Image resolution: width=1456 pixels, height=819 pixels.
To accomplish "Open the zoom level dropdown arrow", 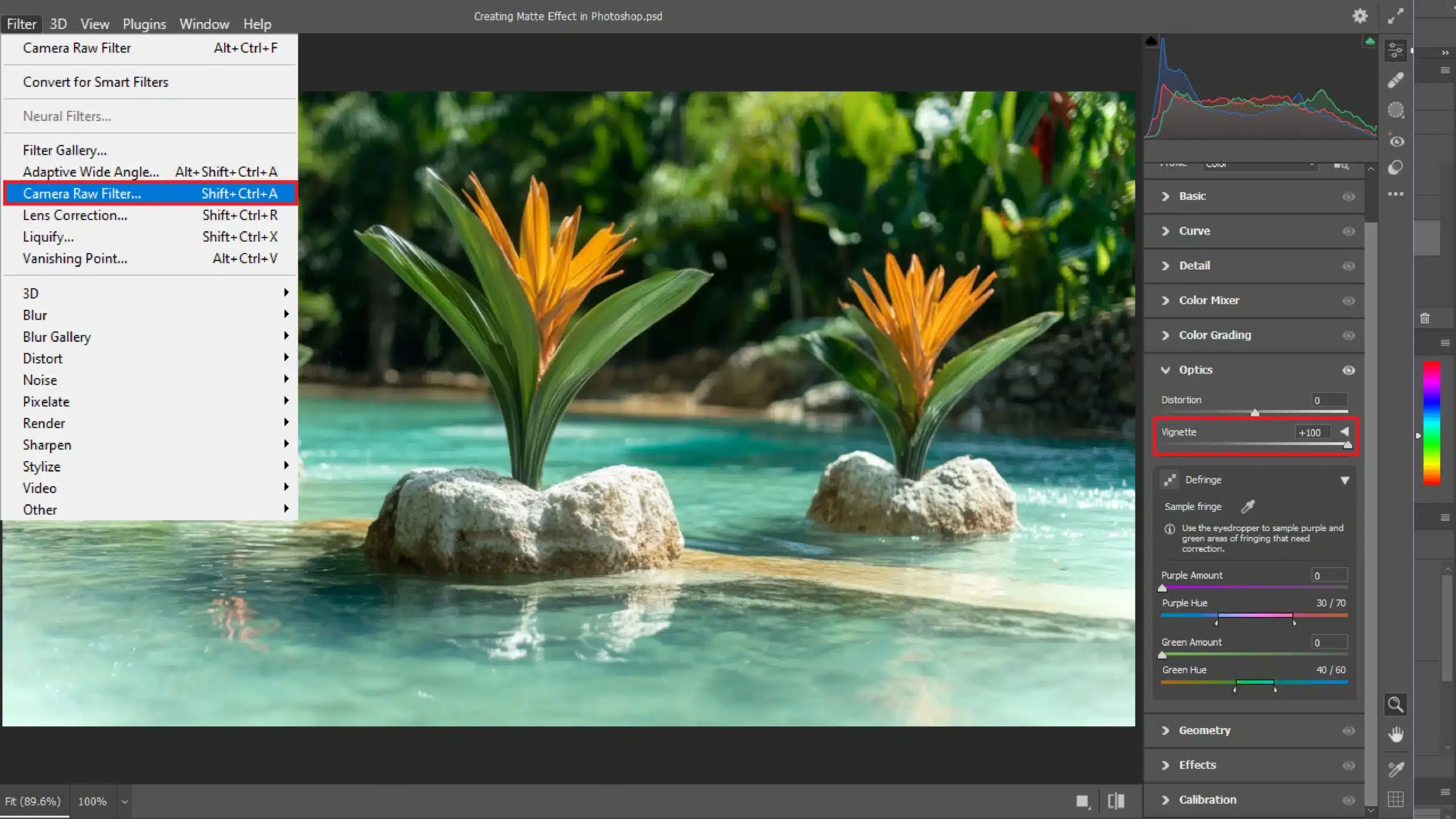I will tap(125, 802).
